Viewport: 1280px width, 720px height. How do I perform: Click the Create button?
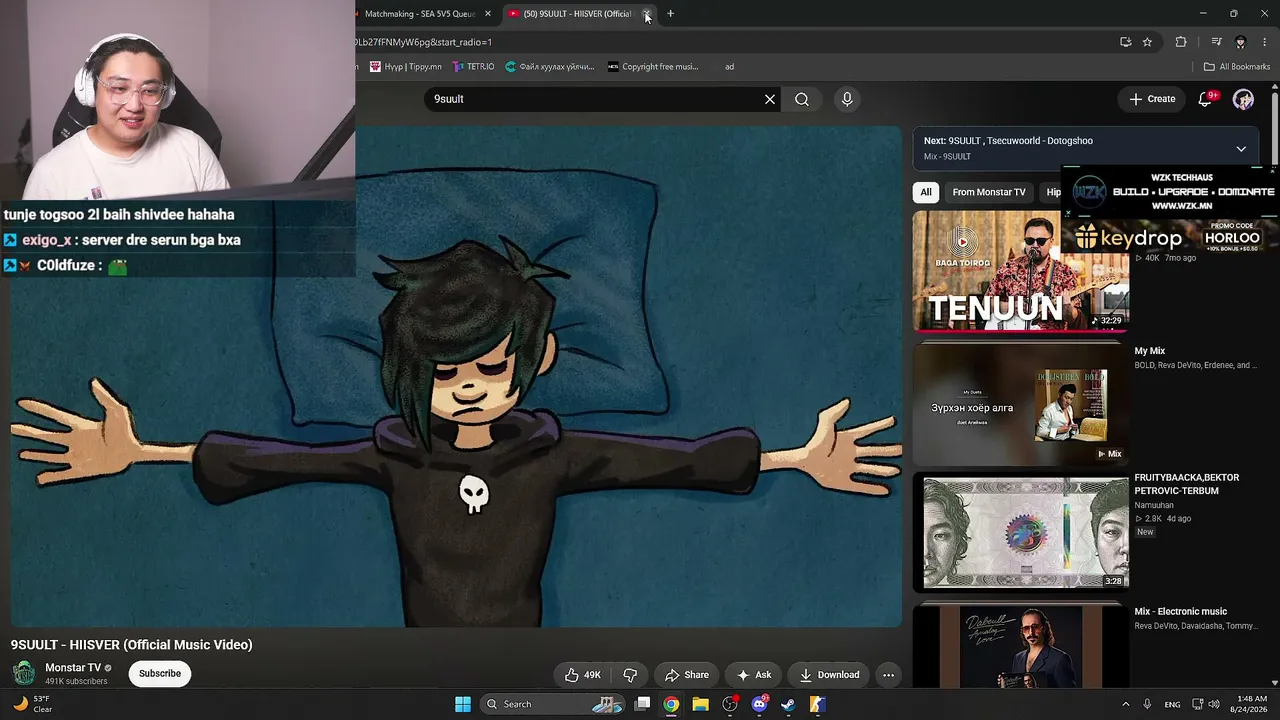[x=1152, y=99]
